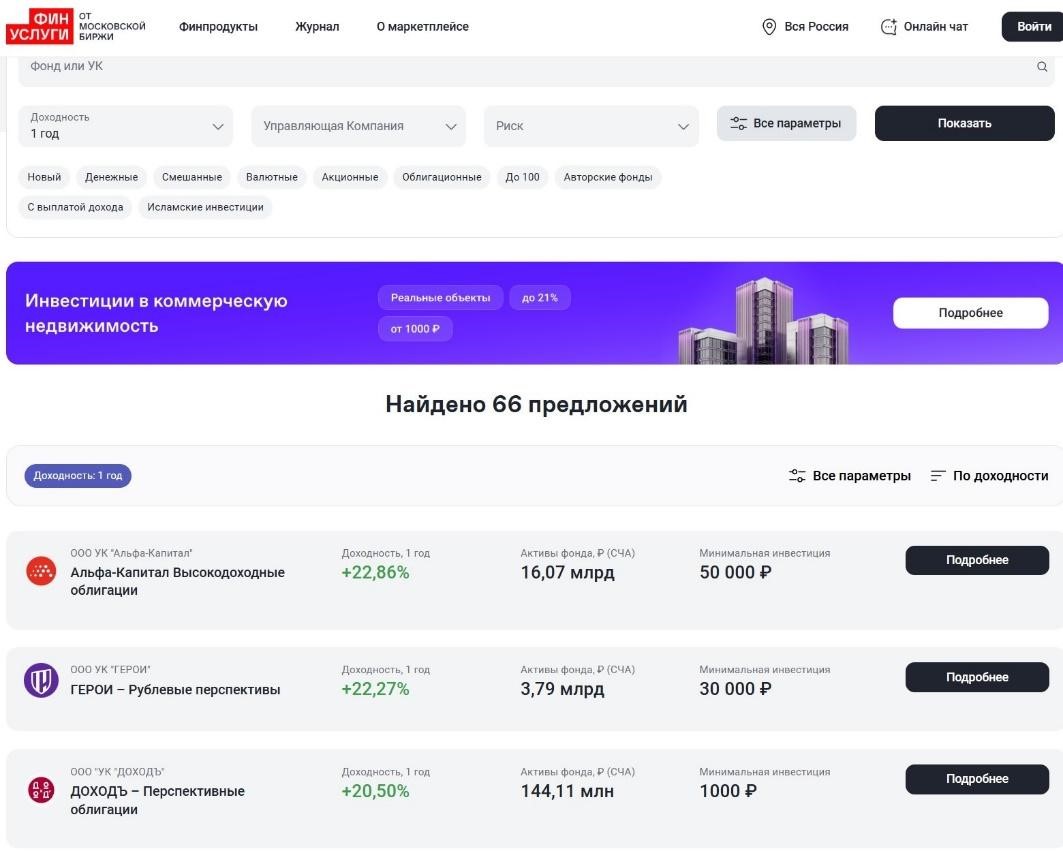Click Подробнее on the real estate banner
Viewport: 1063px width, 851px height.
pyautogui.click(x=971, y=313)
